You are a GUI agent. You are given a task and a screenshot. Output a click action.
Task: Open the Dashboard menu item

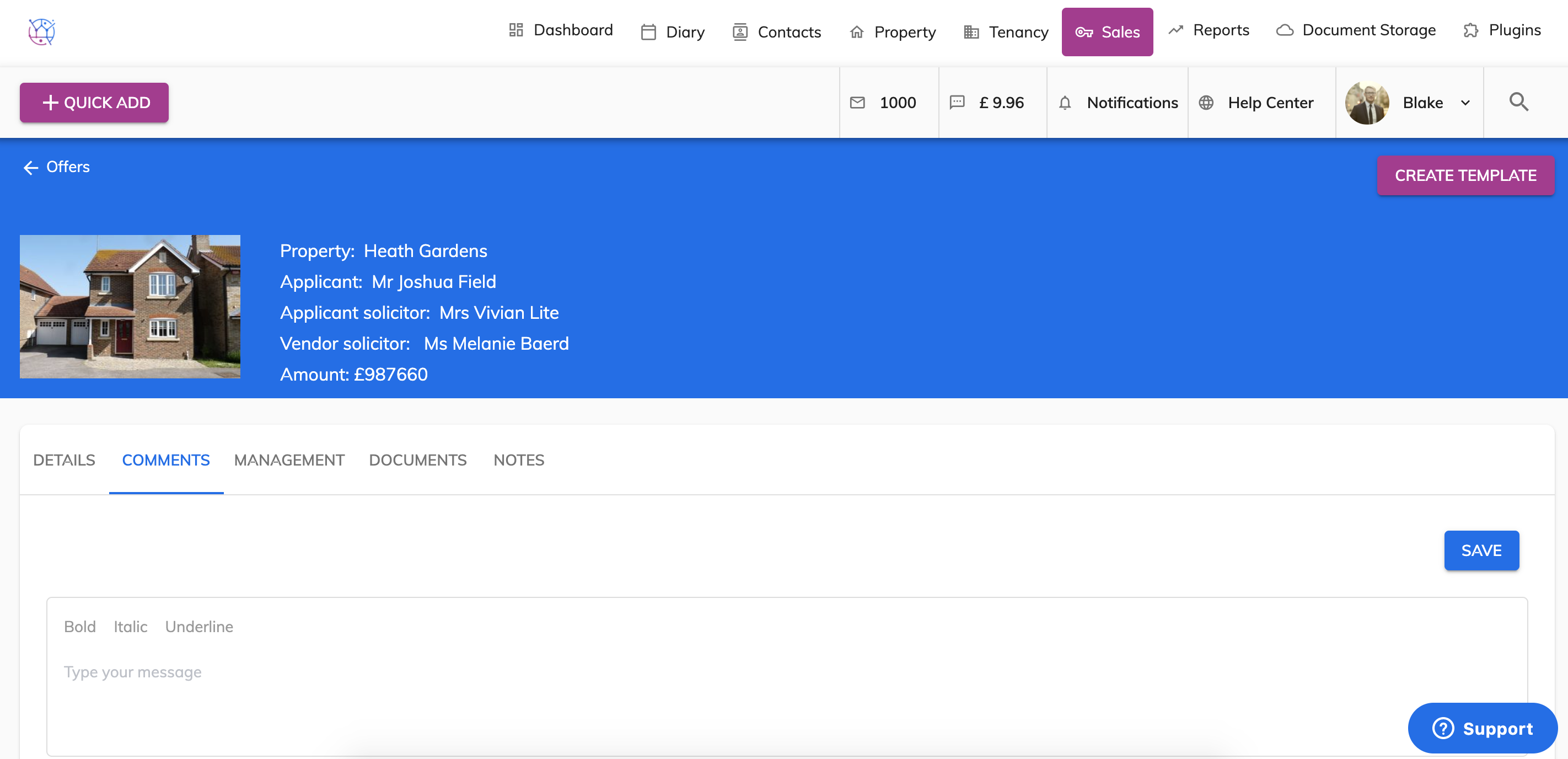pos(561,30)
